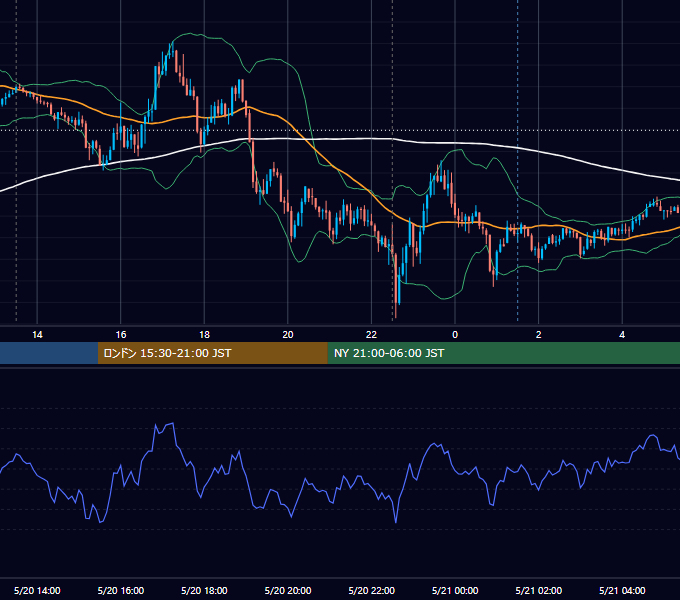
Task: Click the hour label 14 on price chart axis
Action: pos(37,335)
